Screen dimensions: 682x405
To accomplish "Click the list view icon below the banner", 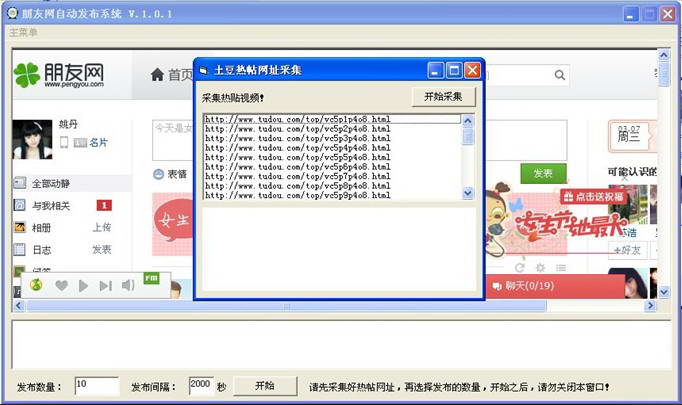I will (x=561, y=268).
